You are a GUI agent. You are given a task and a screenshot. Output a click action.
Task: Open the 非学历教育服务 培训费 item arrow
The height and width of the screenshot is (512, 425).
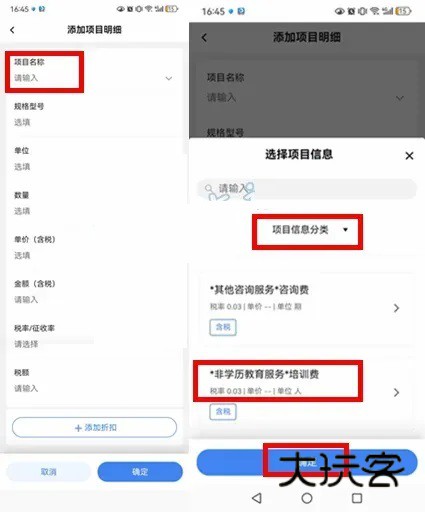coord(396,392)
